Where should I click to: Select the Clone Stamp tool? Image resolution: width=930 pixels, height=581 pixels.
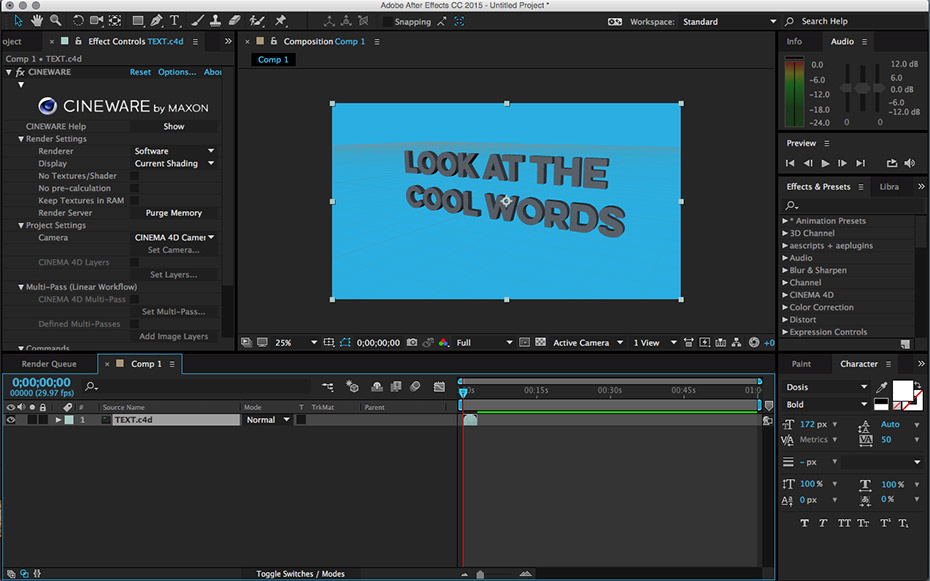click(214, 20)
